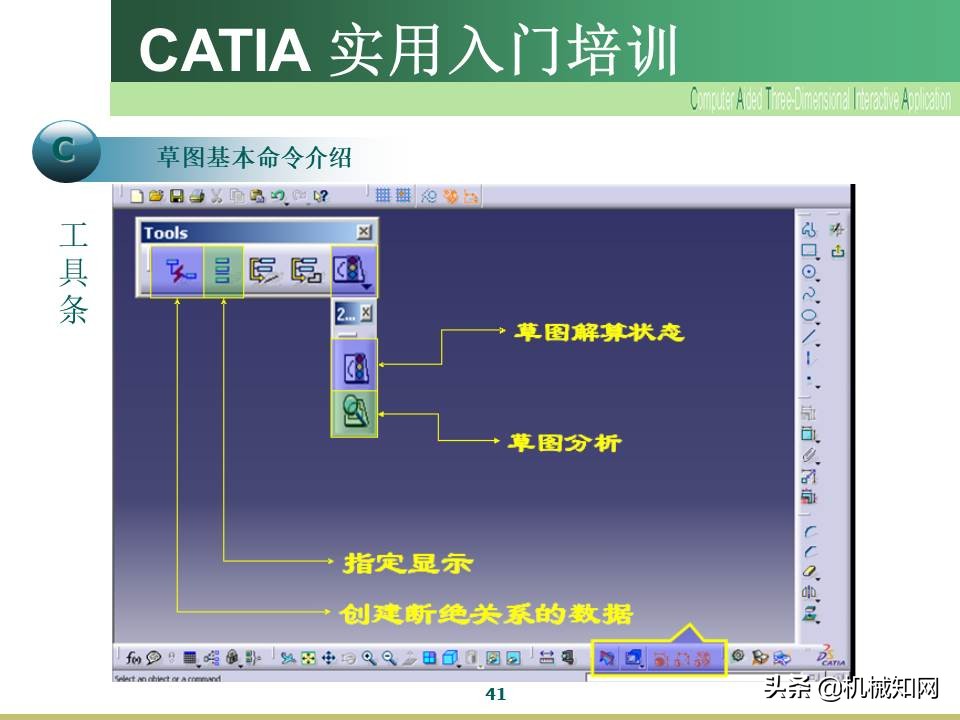Close the Tools floating toolbar
Viewport: 960px width, 720px height.
coord(364,231)
